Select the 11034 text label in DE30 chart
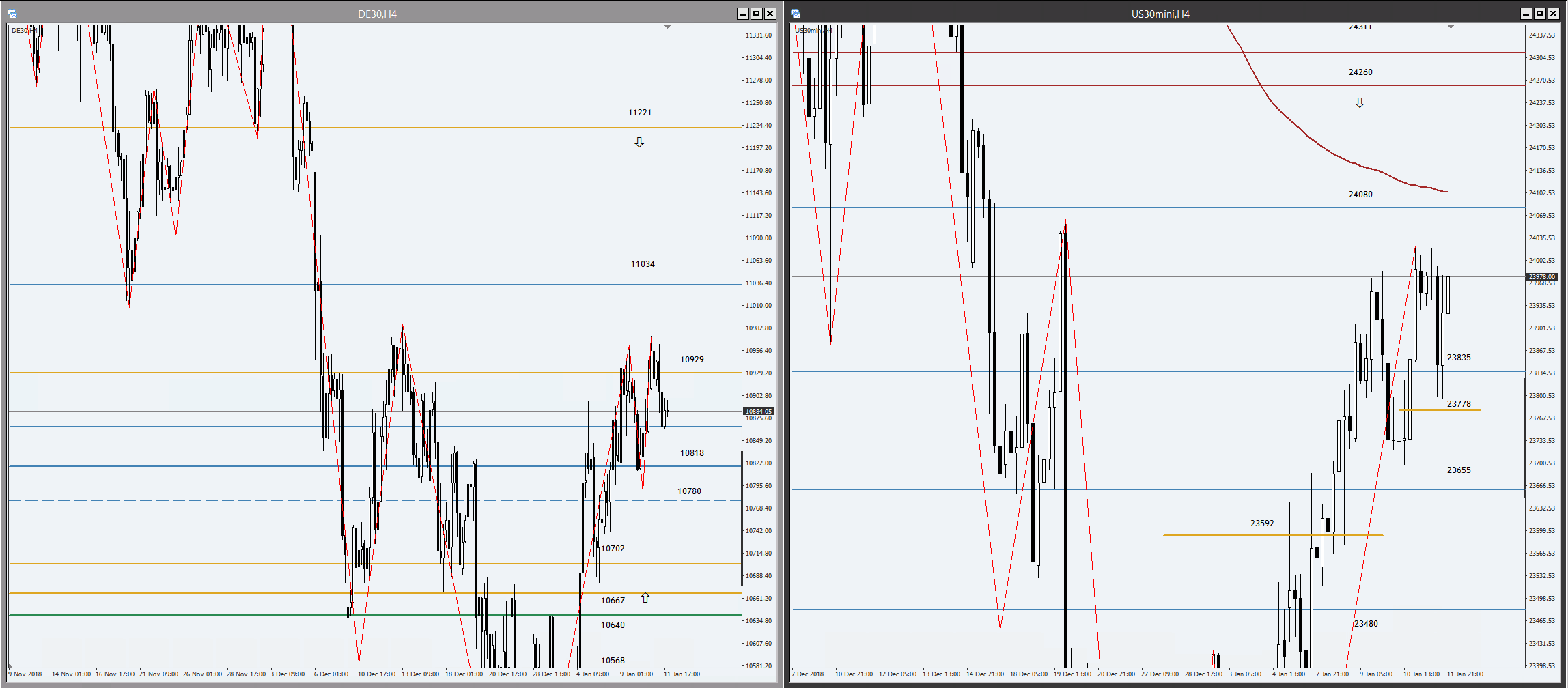The height and width of the screenshot is (688, 1568). tap(643, 264)
